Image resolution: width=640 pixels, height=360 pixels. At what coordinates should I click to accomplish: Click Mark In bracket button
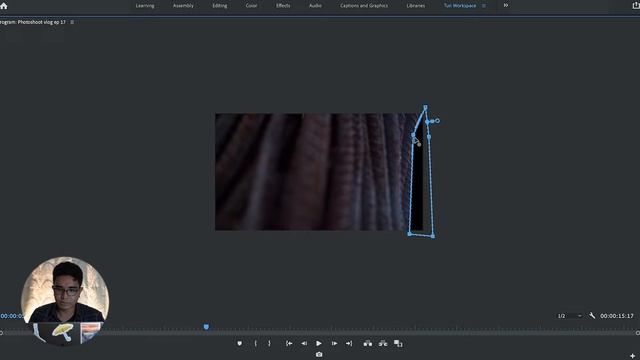[256, 344]
